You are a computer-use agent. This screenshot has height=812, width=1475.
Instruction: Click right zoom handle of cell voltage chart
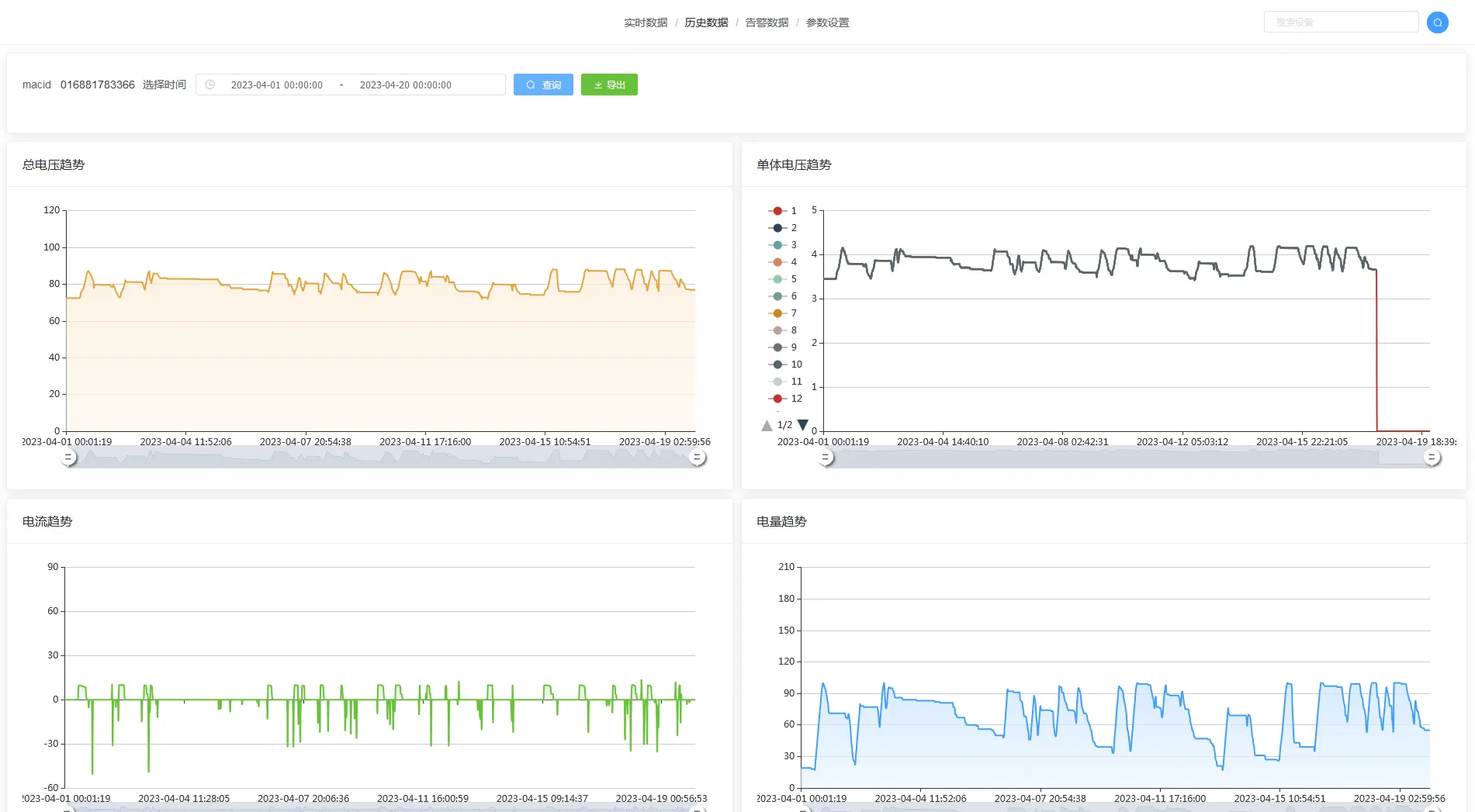[x=1432, y=458]
